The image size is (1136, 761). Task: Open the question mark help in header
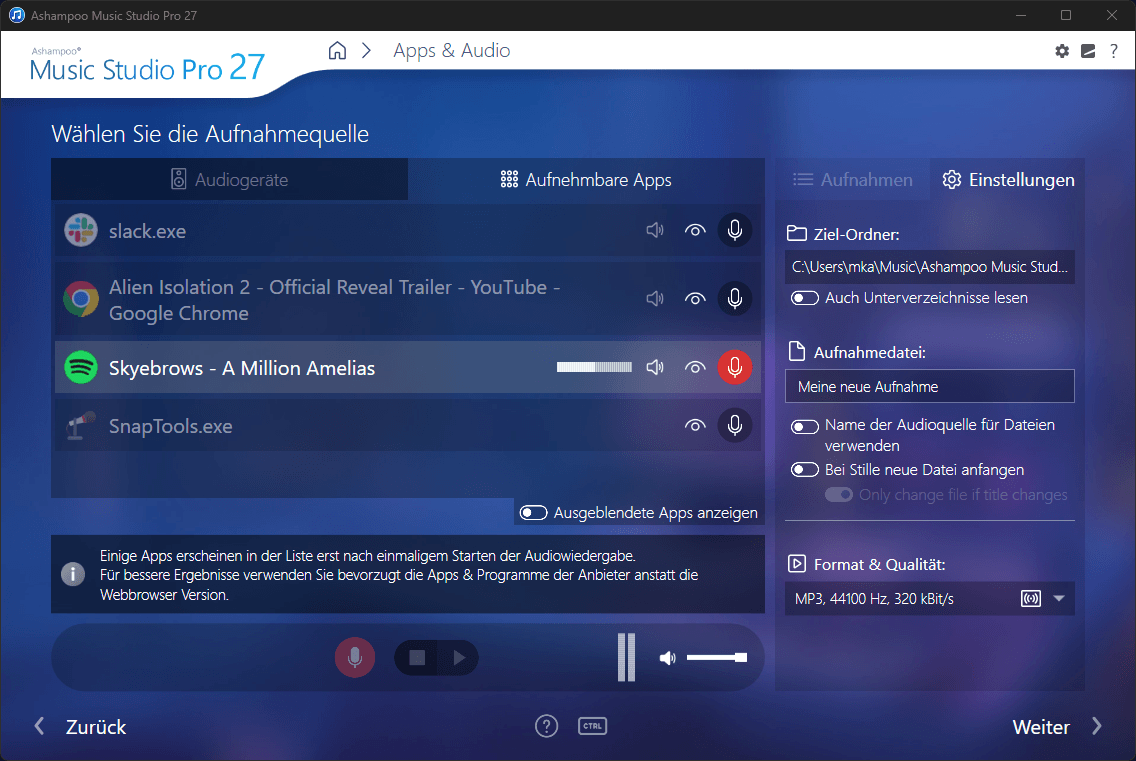tap(1114, 51)
